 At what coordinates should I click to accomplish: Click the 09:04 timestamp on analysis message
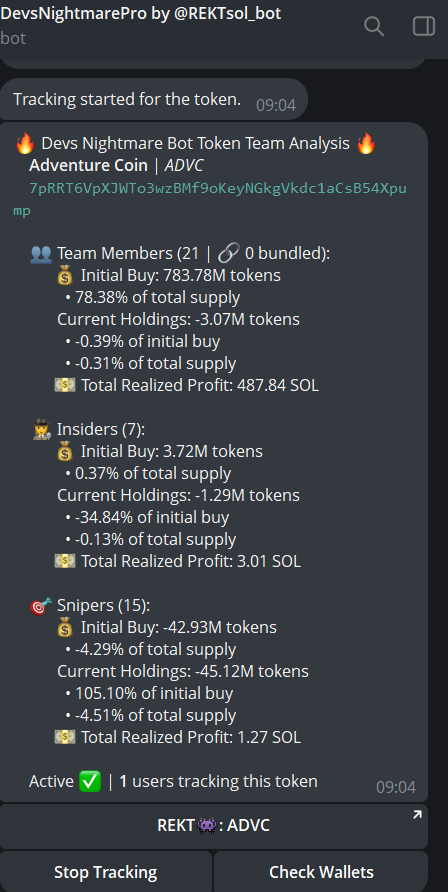point(396,787)
